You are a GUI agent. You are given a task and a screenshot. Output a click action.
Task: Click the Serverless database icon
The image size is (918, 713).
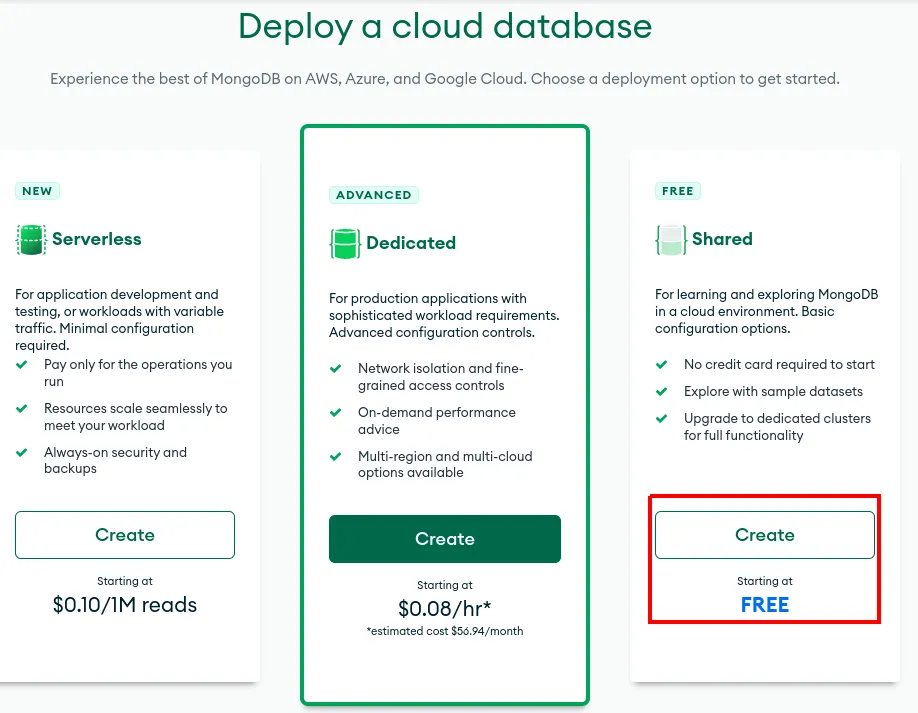pos(31,239)
